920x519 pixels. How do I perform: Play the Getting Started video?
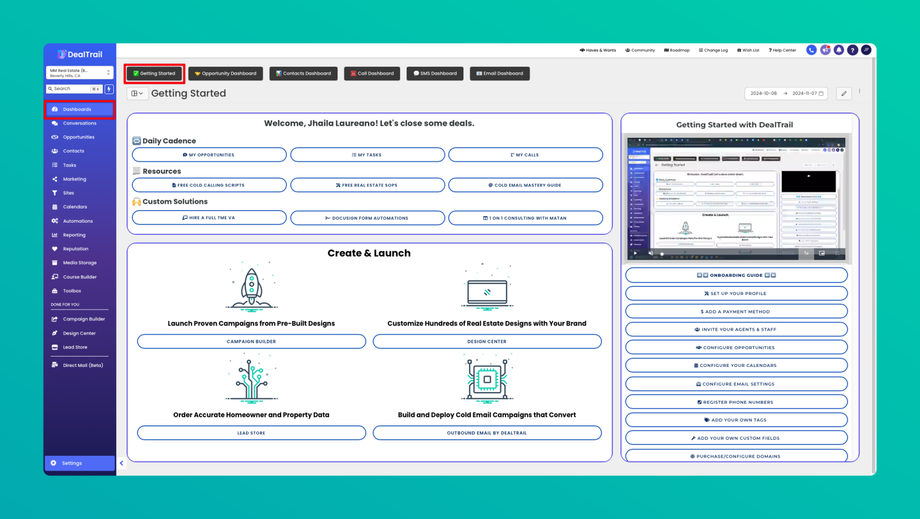tap(635, 253)
